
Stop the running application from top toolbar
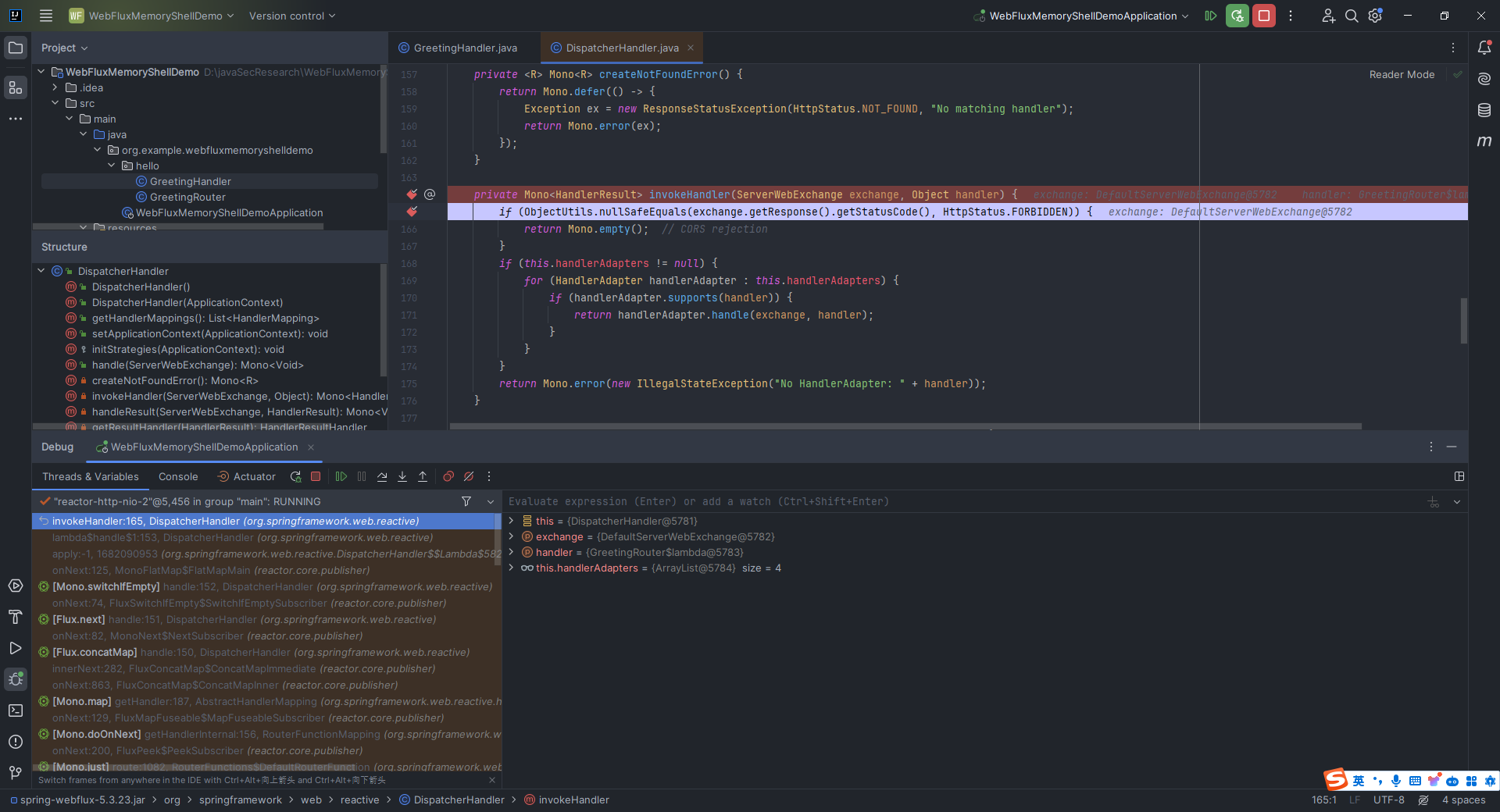(1264, 16)
